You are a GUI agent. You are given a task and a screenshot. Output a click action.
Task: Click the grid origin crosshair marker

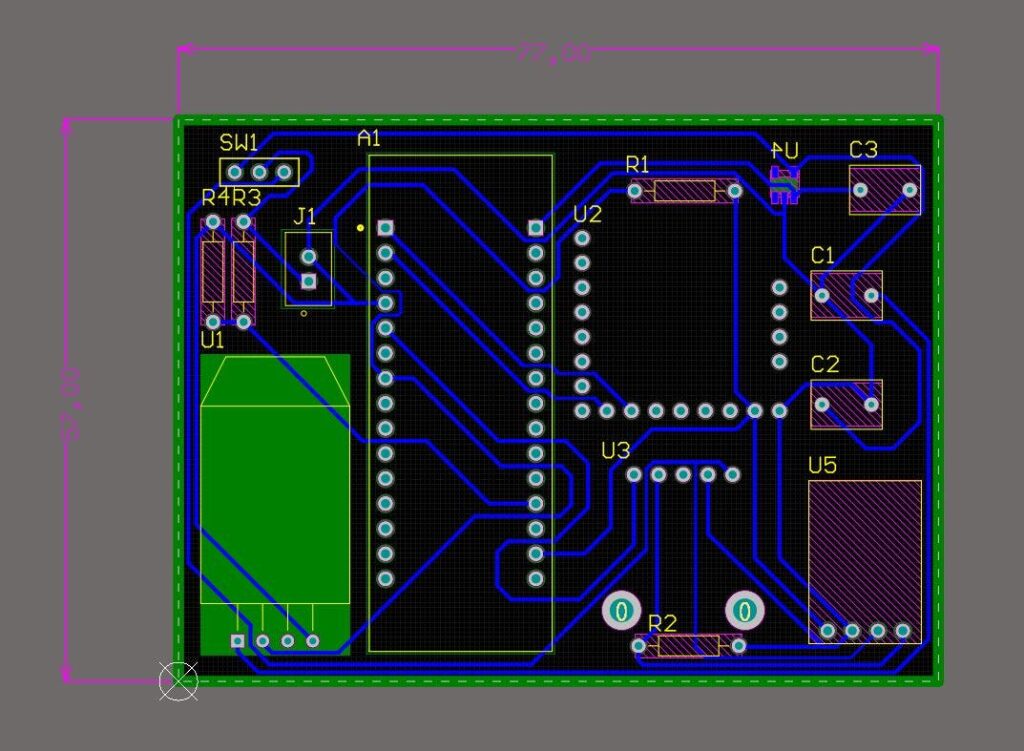click(x=178, y=681)
